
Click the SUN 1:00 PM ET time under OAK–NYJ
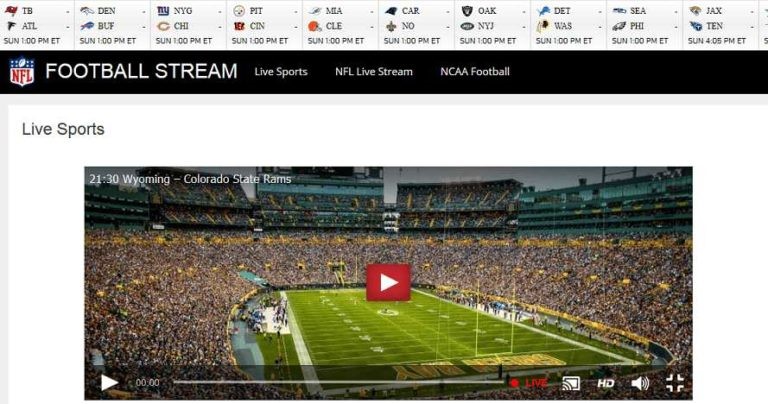click(488, 41)
